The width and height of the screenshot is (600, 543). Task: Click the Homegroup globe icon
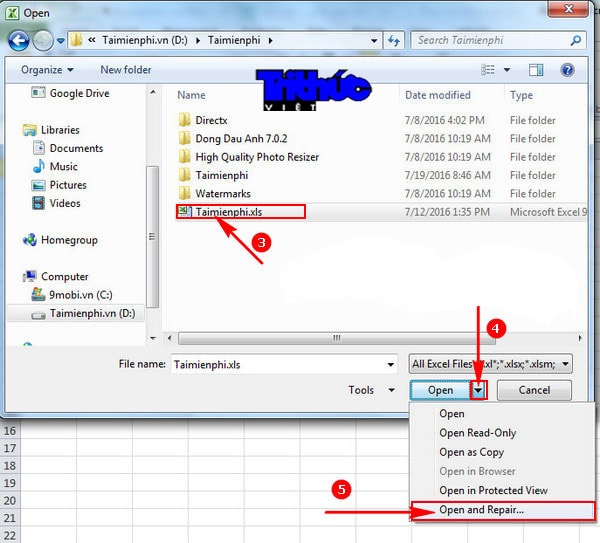point(30,240)
